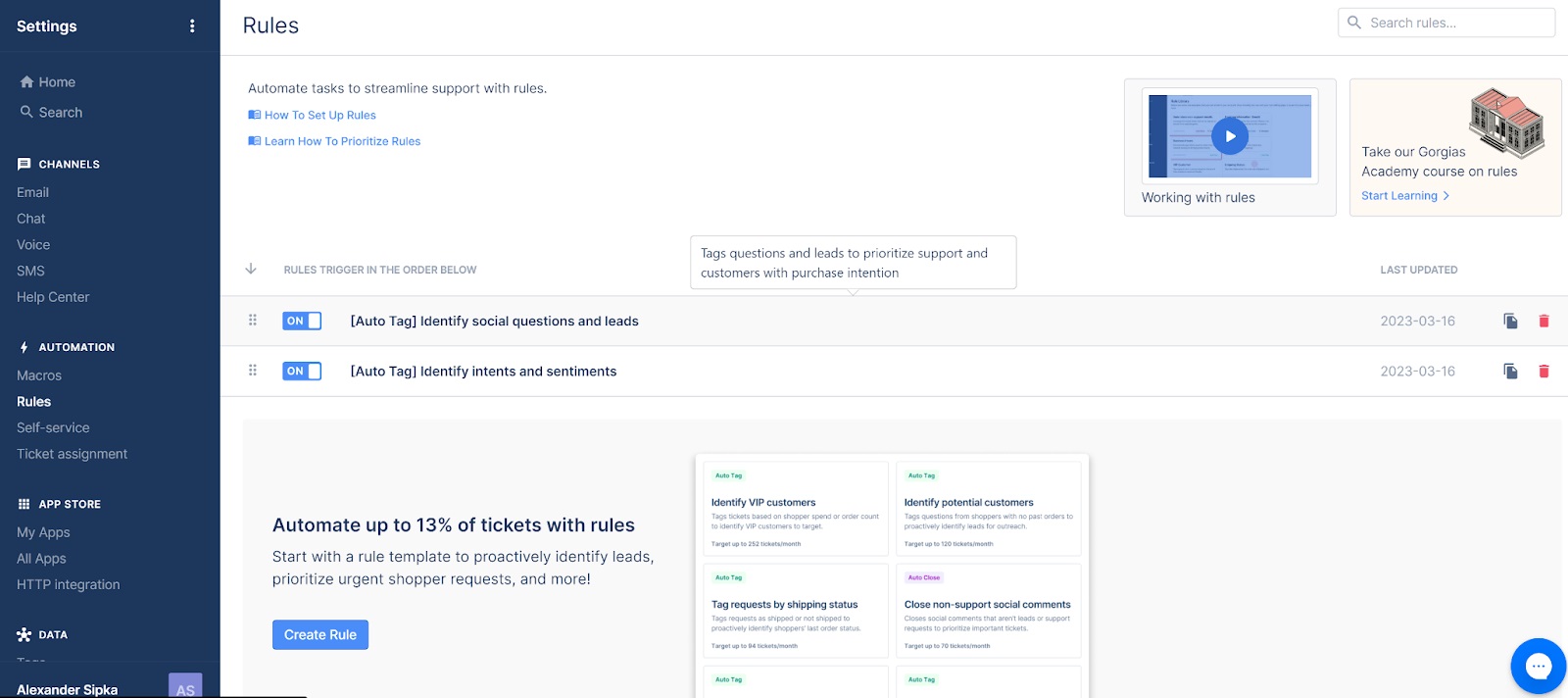
Task: Play the Working with rules video
Action: point(1229,136)
